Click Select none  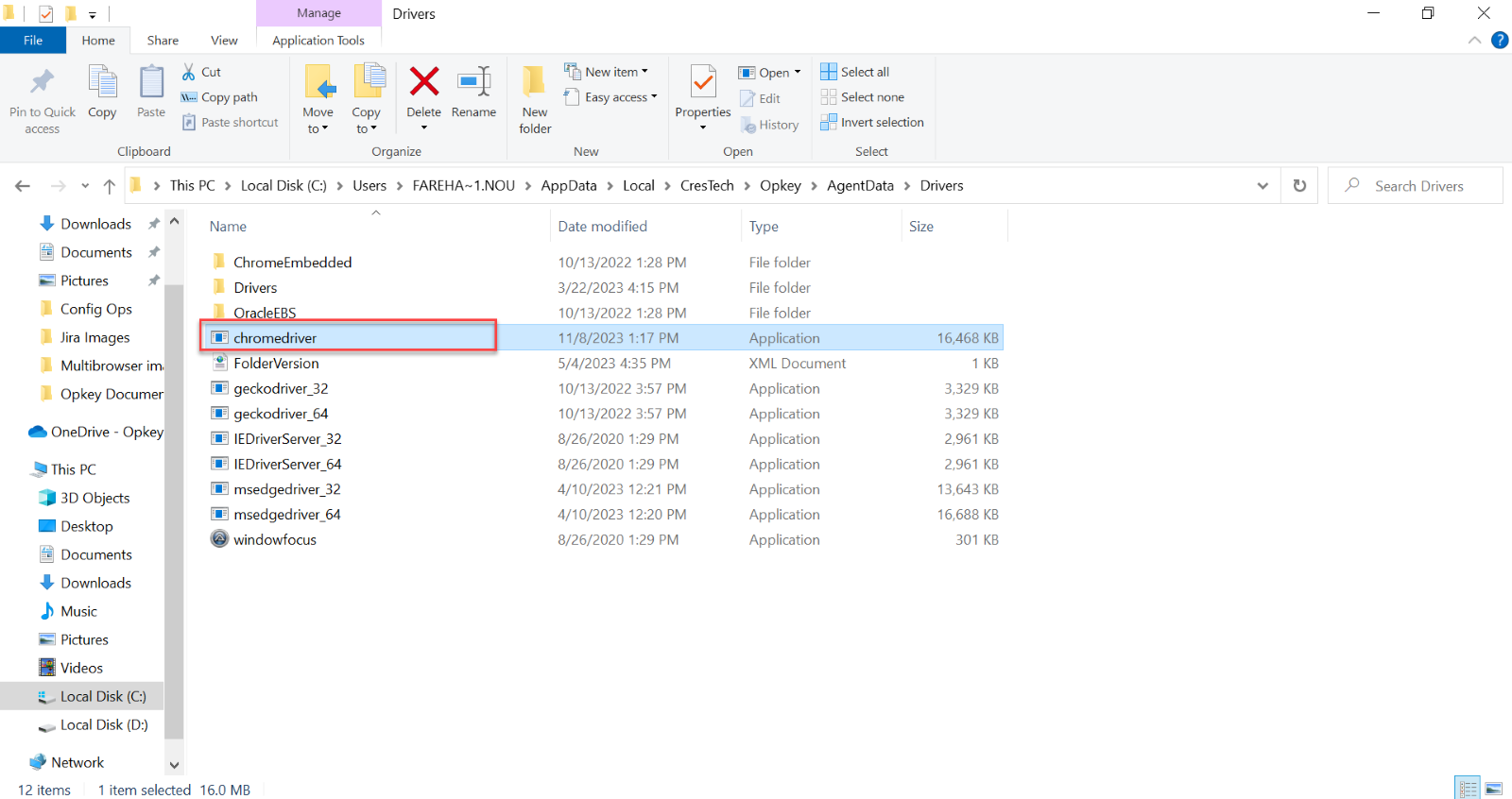click(863, 97)
